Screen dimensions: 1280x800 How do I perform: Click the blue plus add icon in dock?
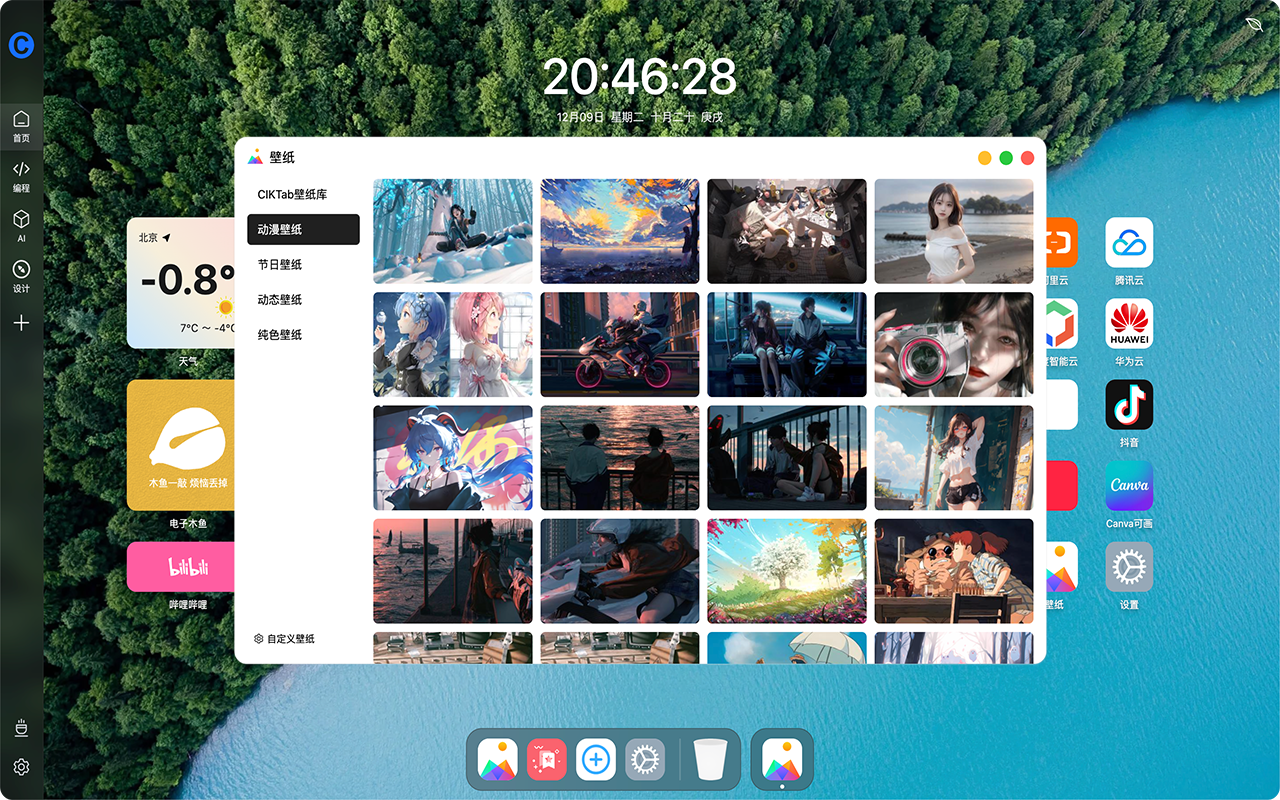tap(596, 760)
